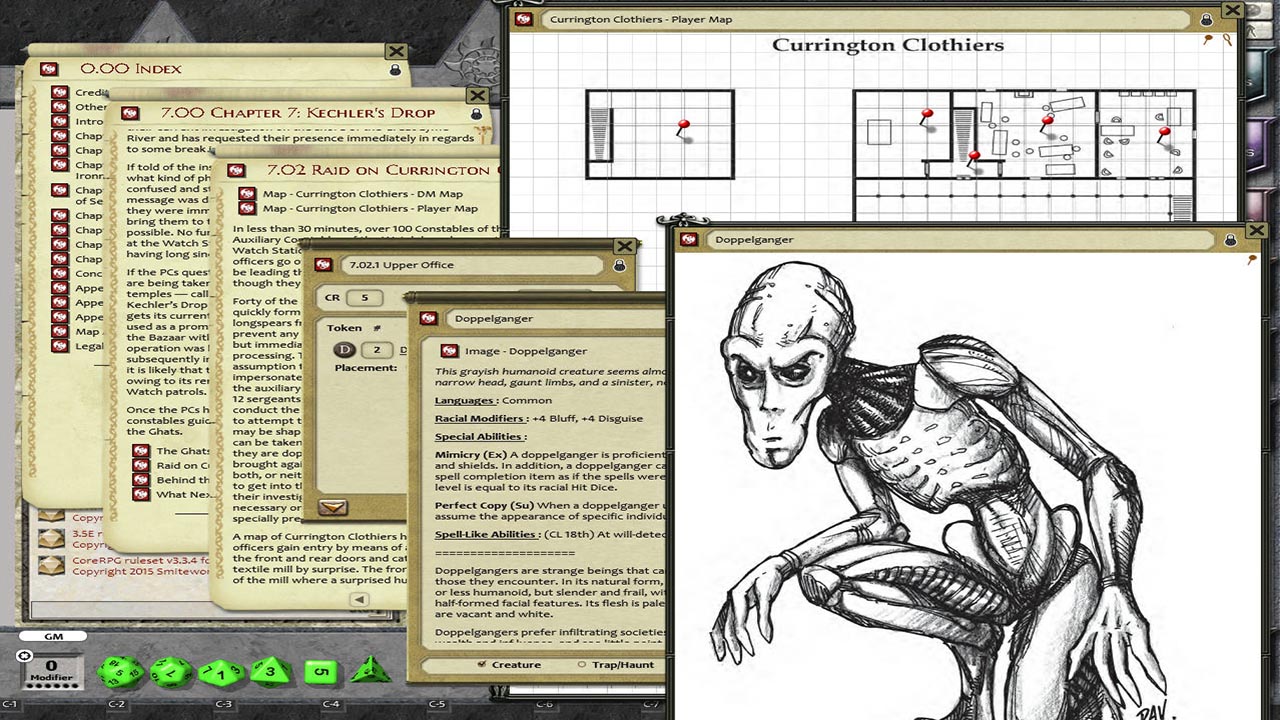Image resolution: width=1280 pixels, height=720 pixels.
Task: Click the lock icon on Currington Clothiers map
Action: (1206, 19)
